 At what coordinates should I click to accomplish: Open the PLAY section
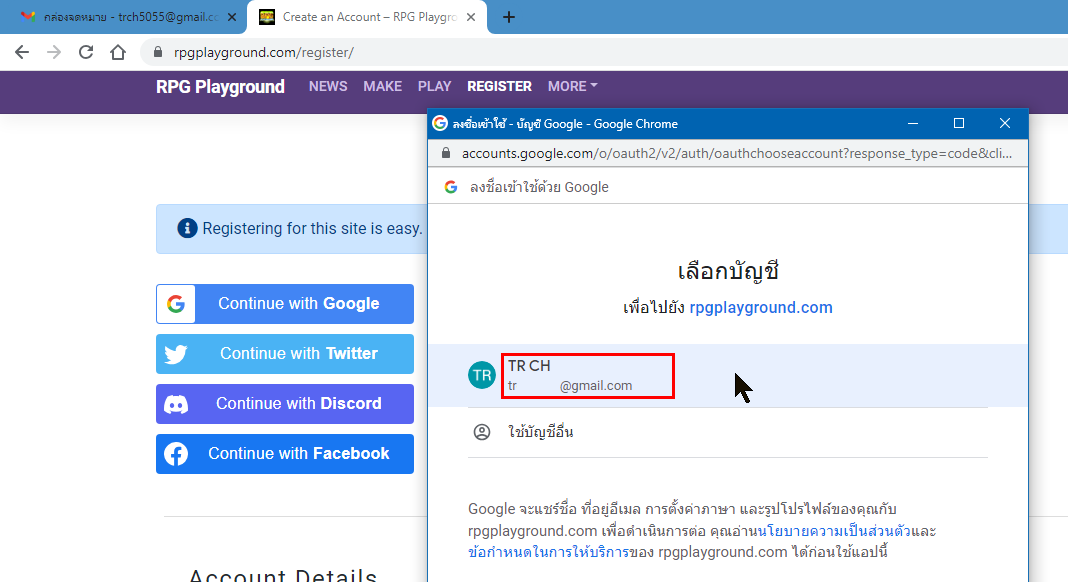[435, 87]
